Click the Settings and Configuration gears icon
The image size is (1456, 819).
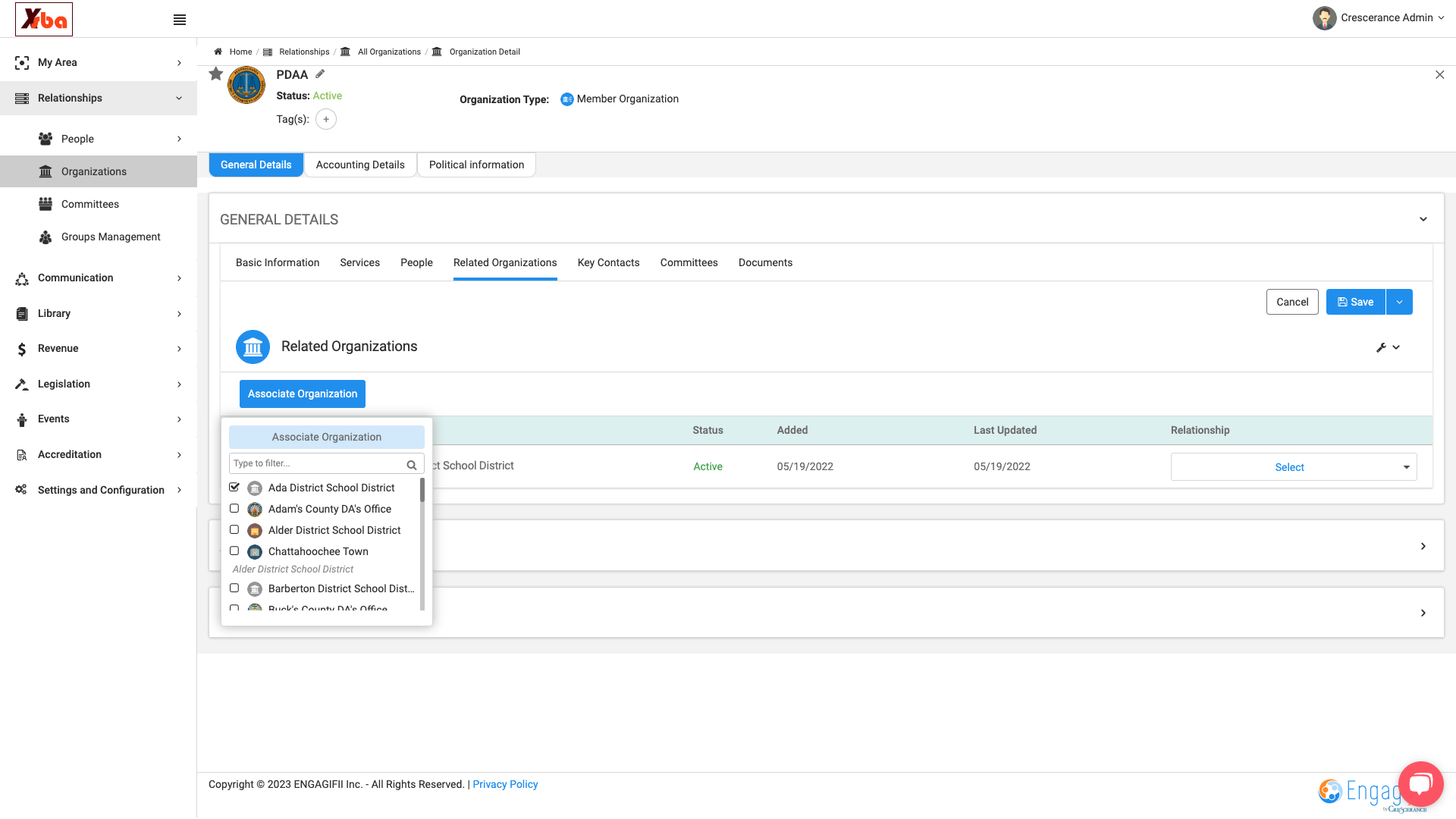pos(21,490)
